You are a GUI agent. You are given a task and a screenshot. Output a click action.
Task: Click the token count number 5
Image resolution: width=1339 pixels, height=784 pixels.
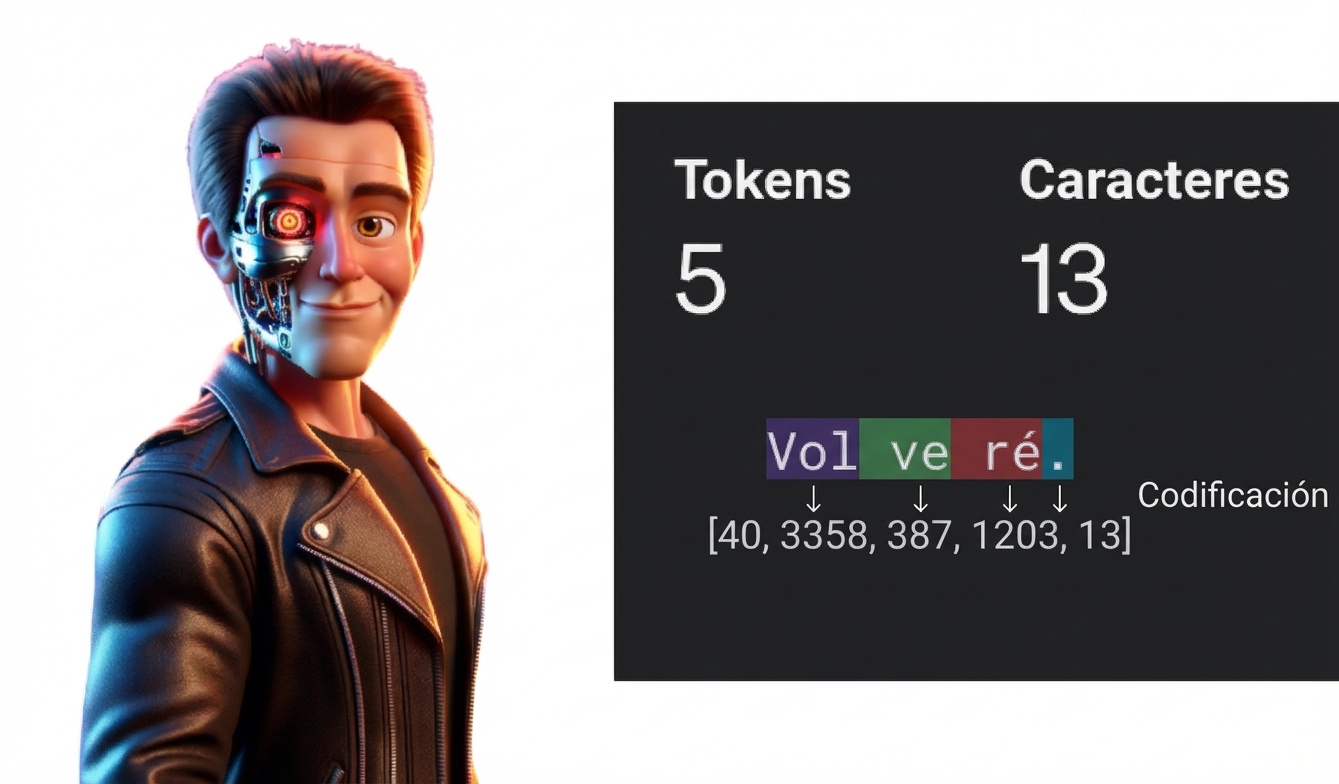[700, 279]
